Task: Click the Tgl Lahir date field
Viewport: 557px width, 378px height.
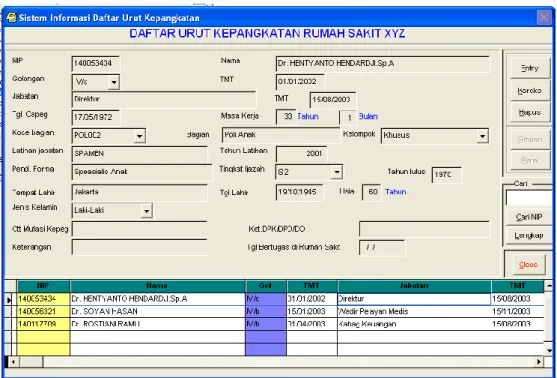Action: 299,192
